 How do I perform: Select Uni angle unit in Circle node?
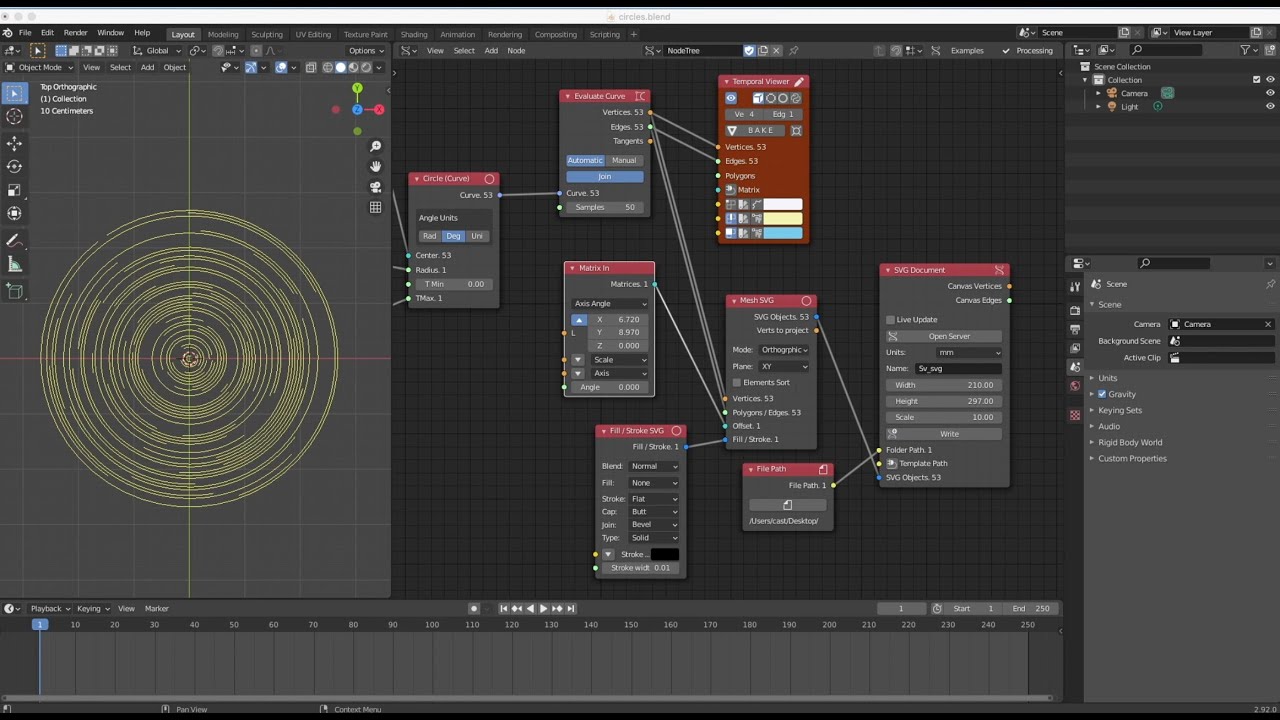coord(477,236)
